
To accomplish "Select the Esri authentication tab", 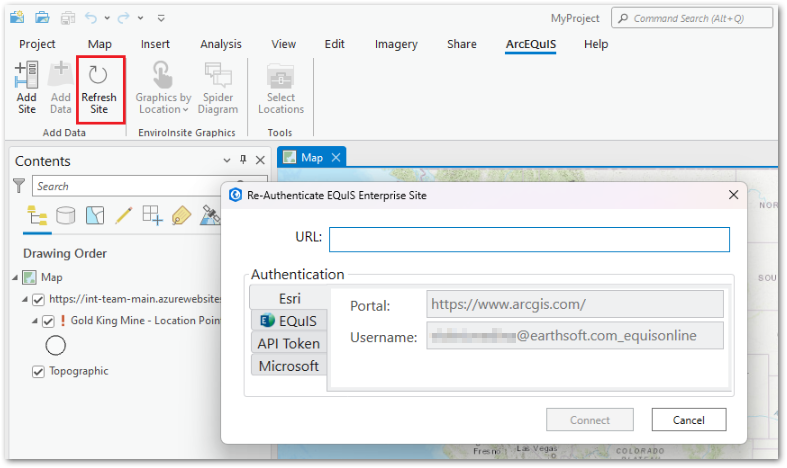I will [x=289, y=299].
